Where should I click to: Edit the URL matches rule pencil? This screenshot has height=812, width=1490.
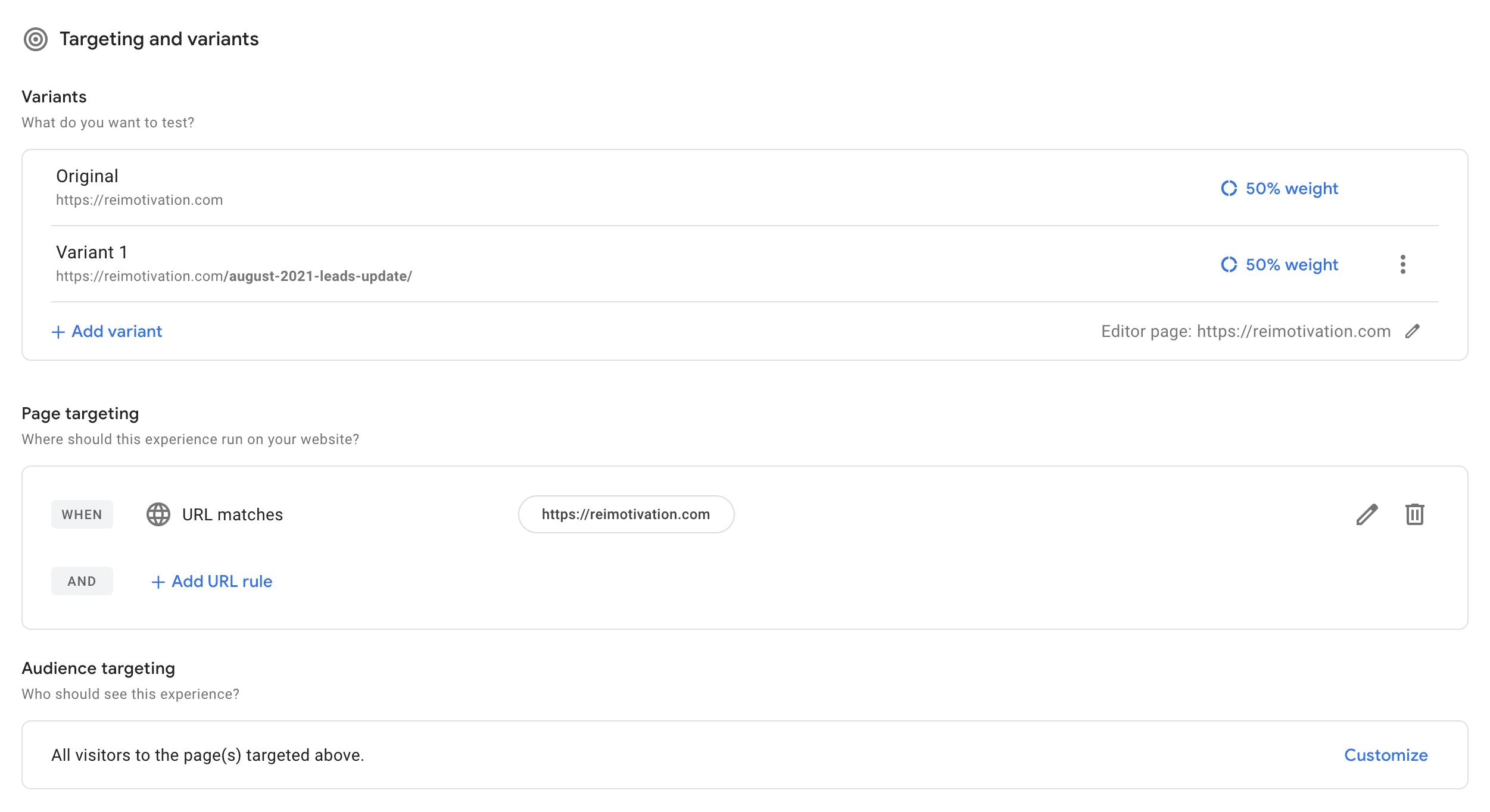pyautogui.click(x=1367, y=514)
